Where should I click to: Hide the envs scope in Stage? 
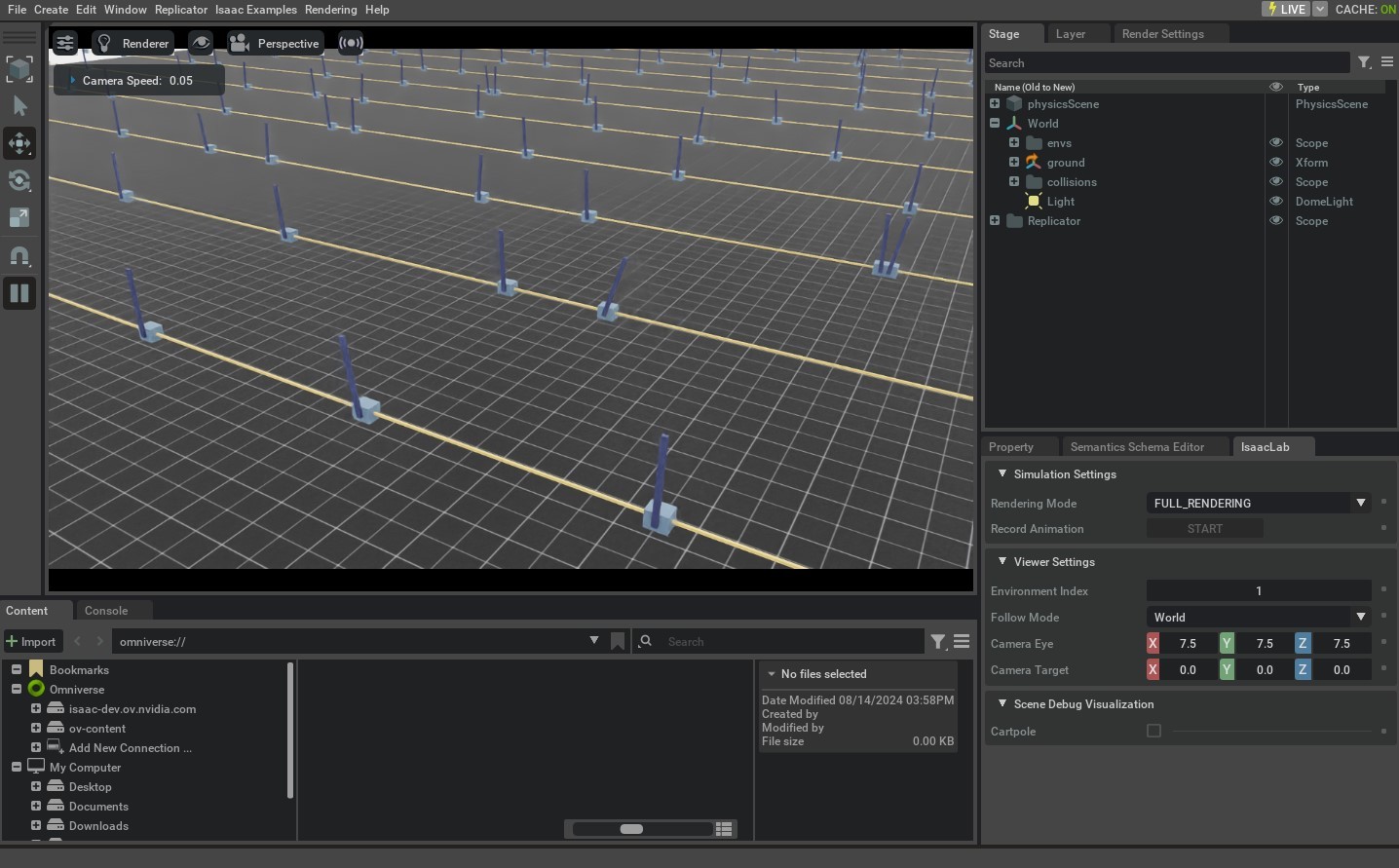(x=1275, y=143)
